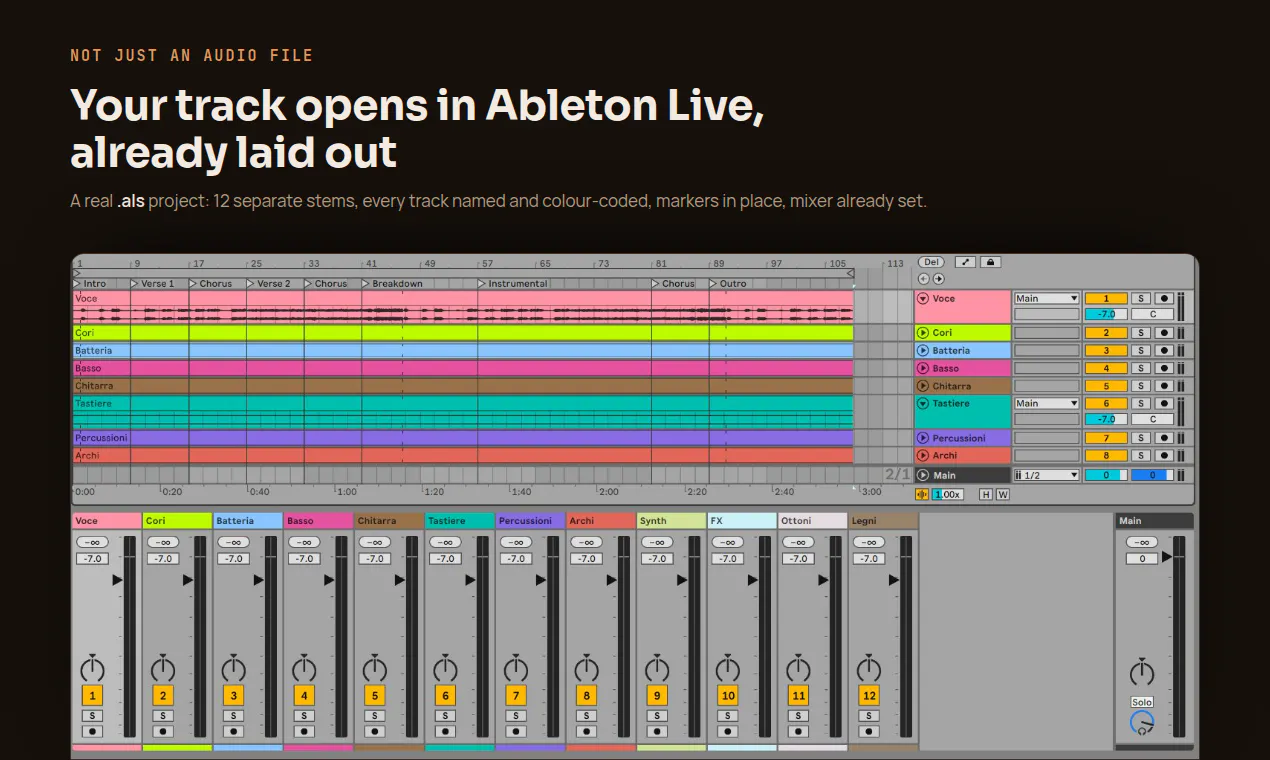1270x760 pixels.
Task: Unfold the Percussioni track in the track list
Action: 923,438
